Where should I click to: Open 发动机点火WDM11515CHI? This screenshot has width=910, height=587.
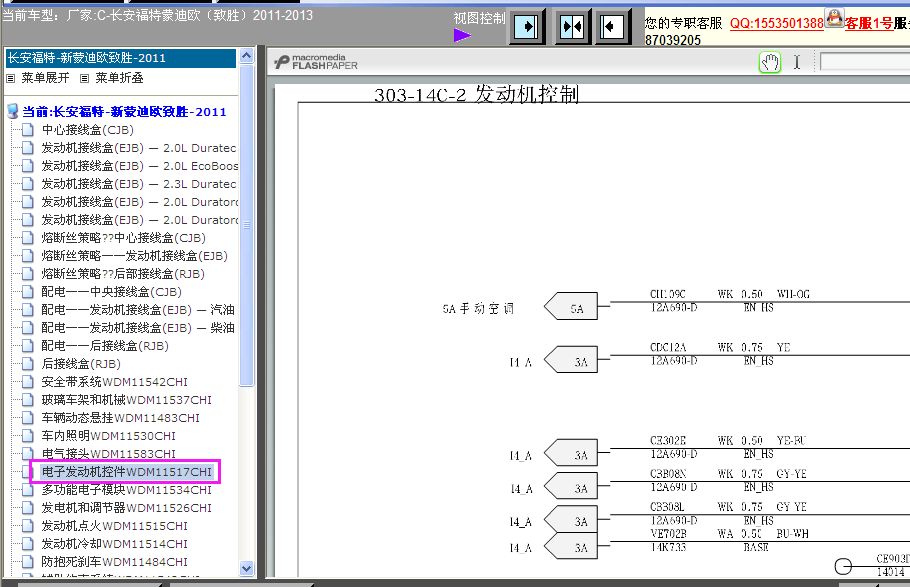point(114,525)
